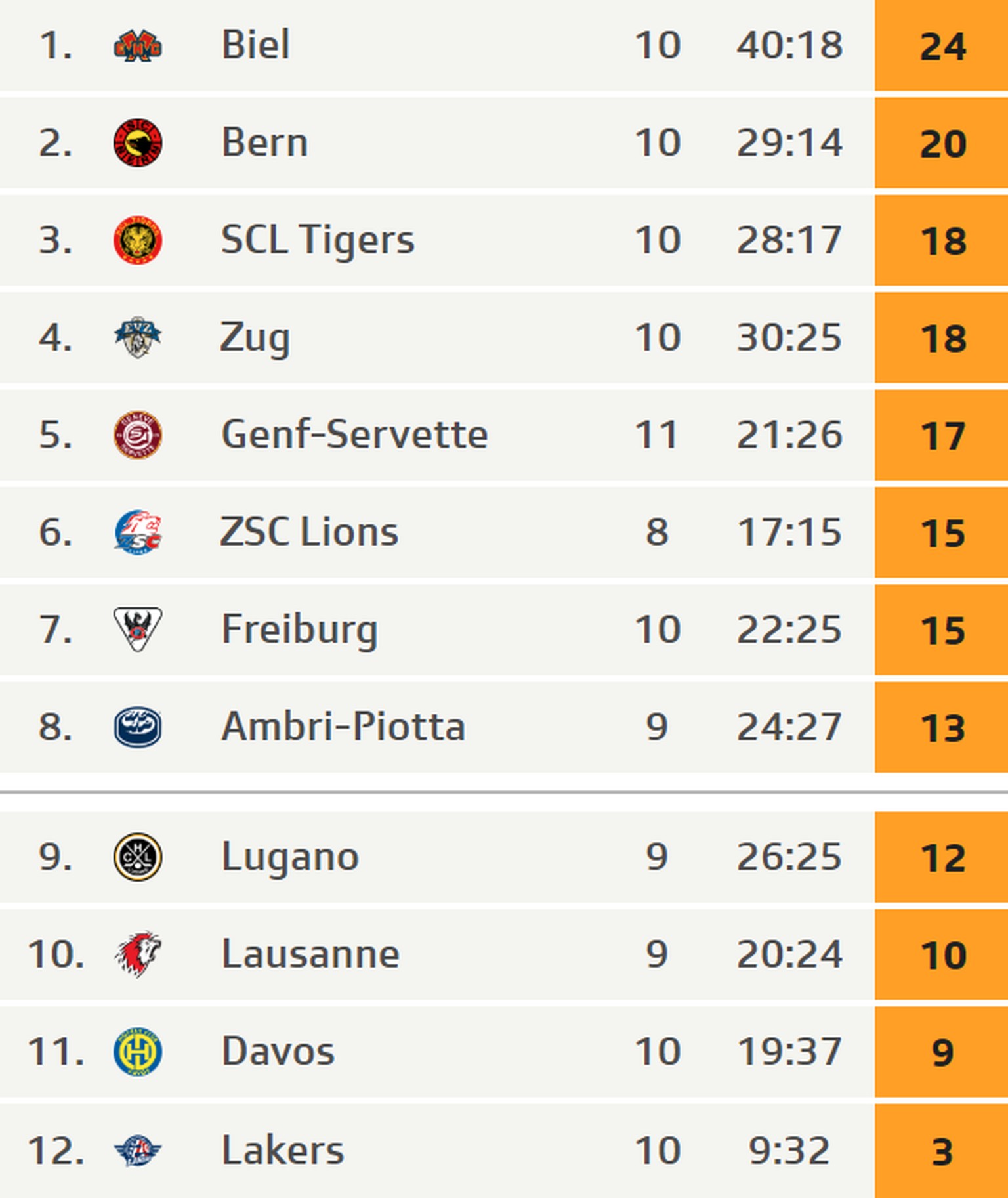
Task: Open the Ambri-Piotta team link
Action: [x=343, y=727]
